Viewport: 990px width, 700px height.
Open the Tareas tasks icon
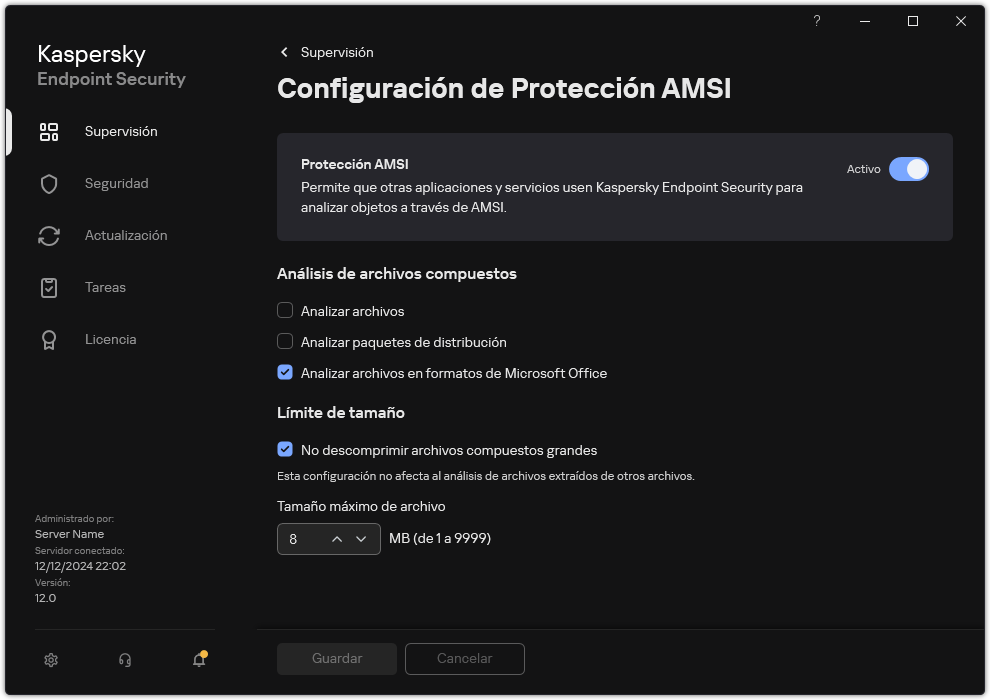[x=49, y=287]
